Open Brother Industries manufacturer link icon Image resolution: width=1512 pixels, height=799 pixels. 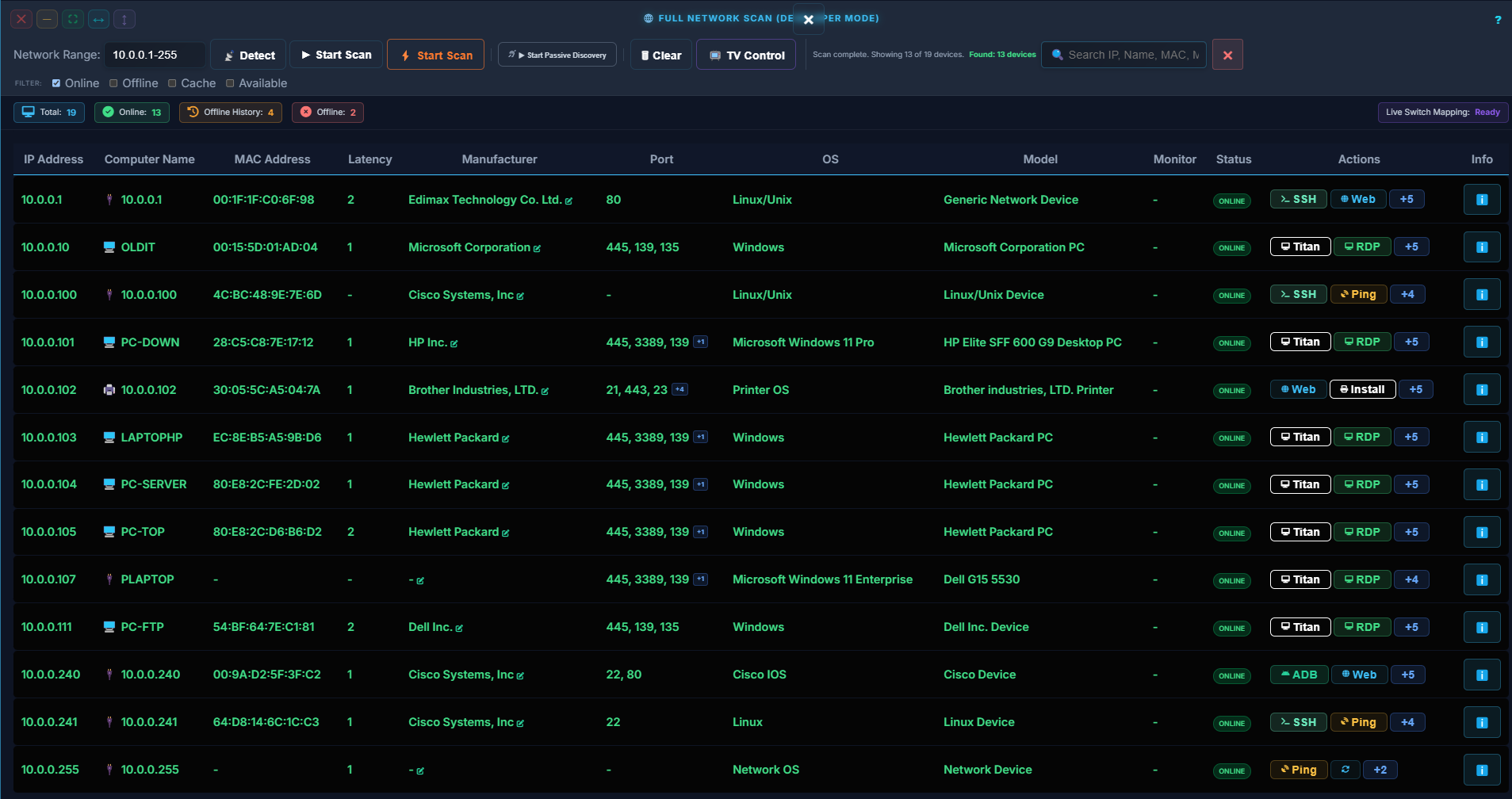545,391
